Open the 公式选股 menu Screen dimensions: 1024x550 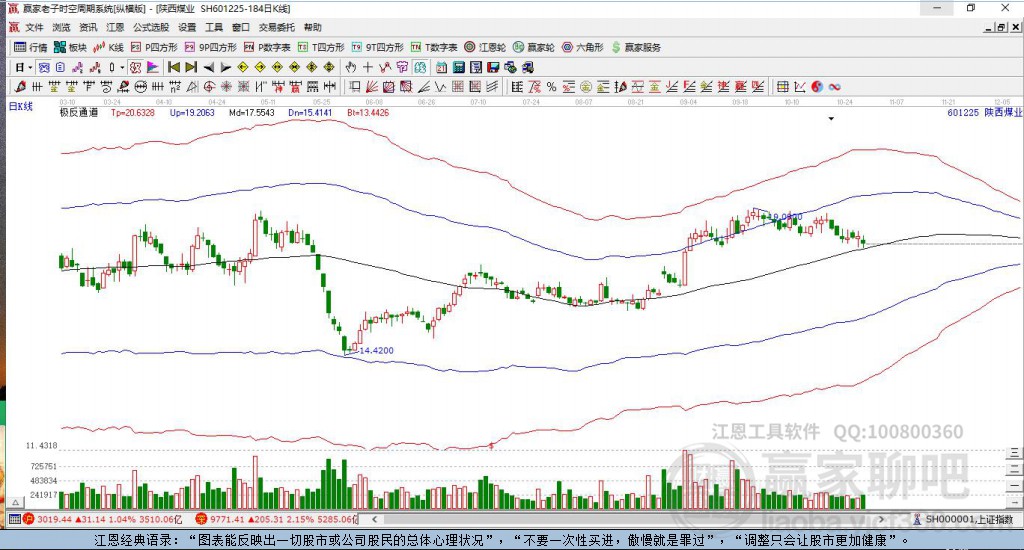coord(151,27)
